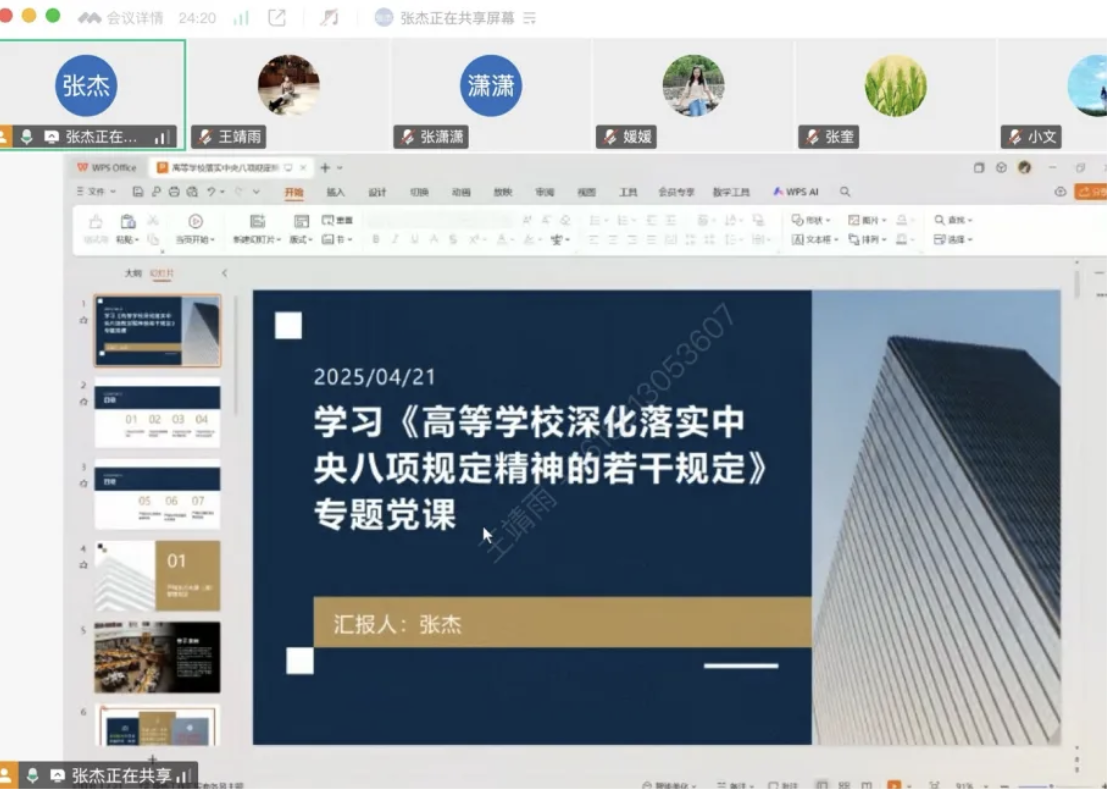The image size is (1108, 794).
Task: Click the Underline icon in the ribbon
Action: [416, 238]
